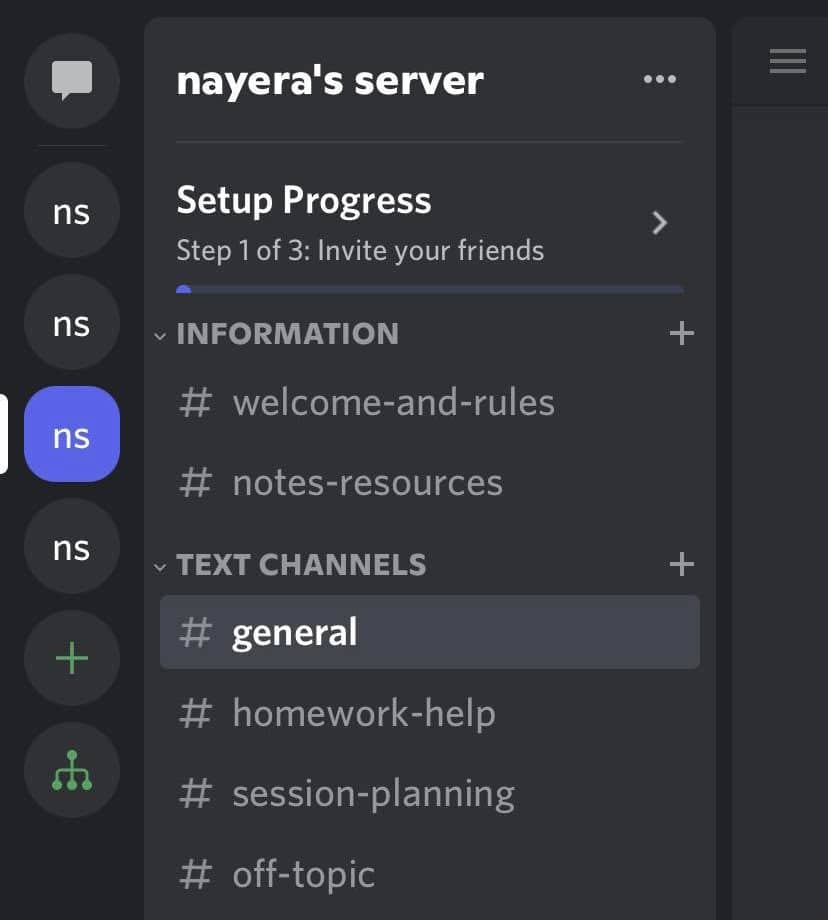This screenshot has height=920, width=828.
Task: Click the hash icon beside session-planning
Action: pos(195,793)
